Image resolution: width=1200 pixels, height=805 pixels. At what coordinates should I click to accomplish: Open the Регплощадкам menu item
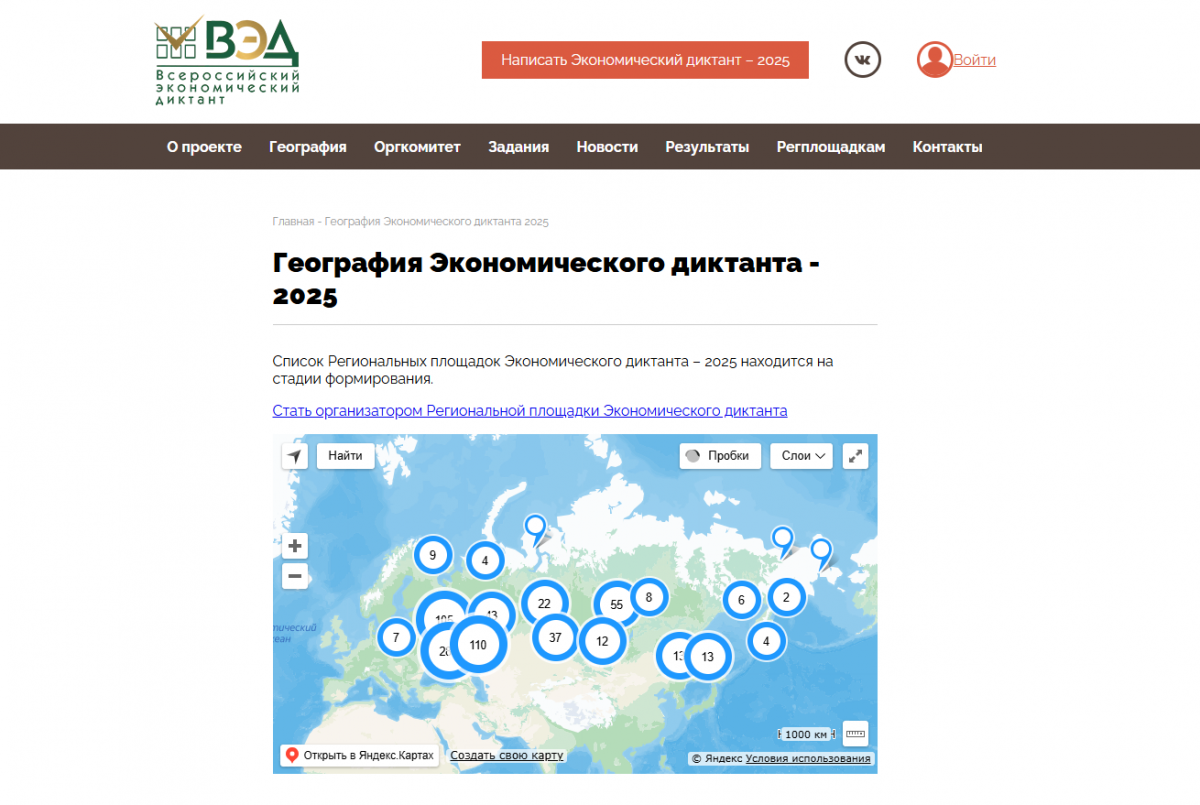pos(830,147)
